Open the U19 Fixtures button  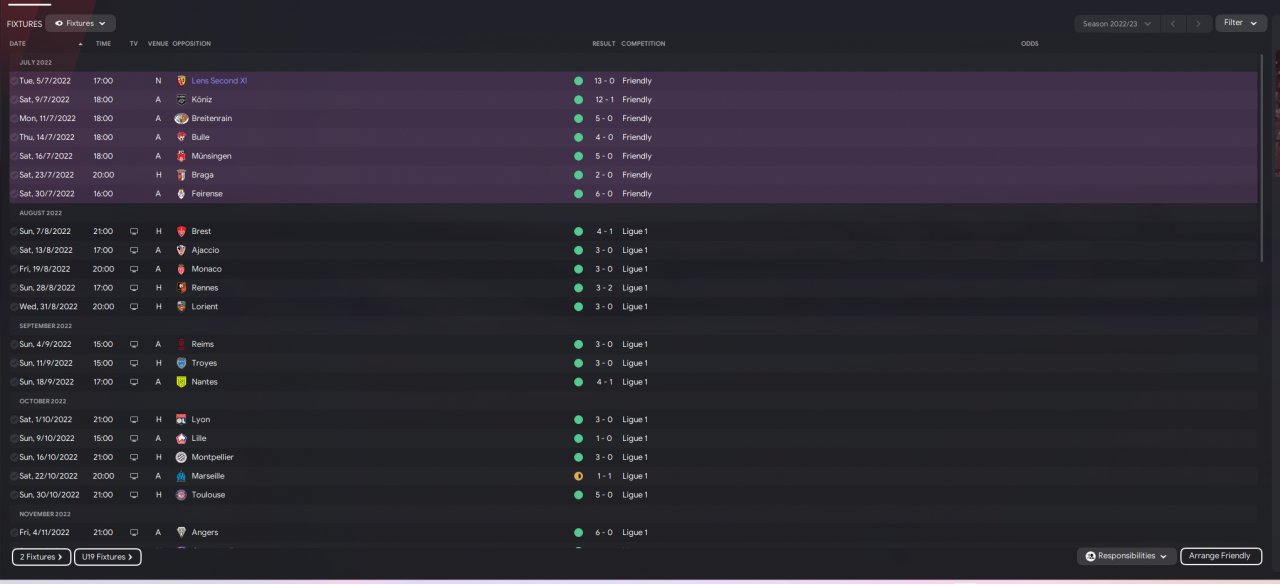point(107,557)
